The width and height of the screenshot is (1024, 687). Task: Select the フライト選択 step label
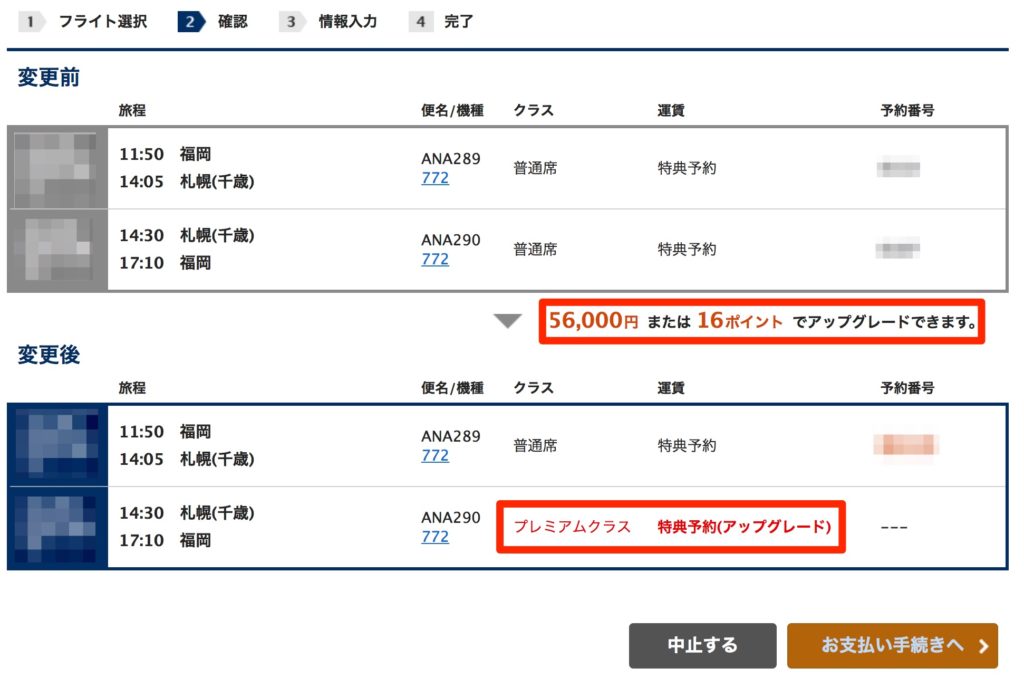[103, 22]
